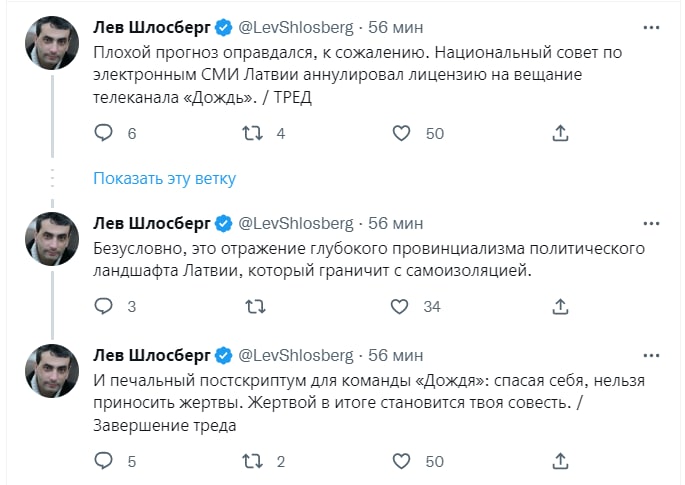Like the first tweet with 50 likes
Screen dimensions: 685x485
point(402,133)
